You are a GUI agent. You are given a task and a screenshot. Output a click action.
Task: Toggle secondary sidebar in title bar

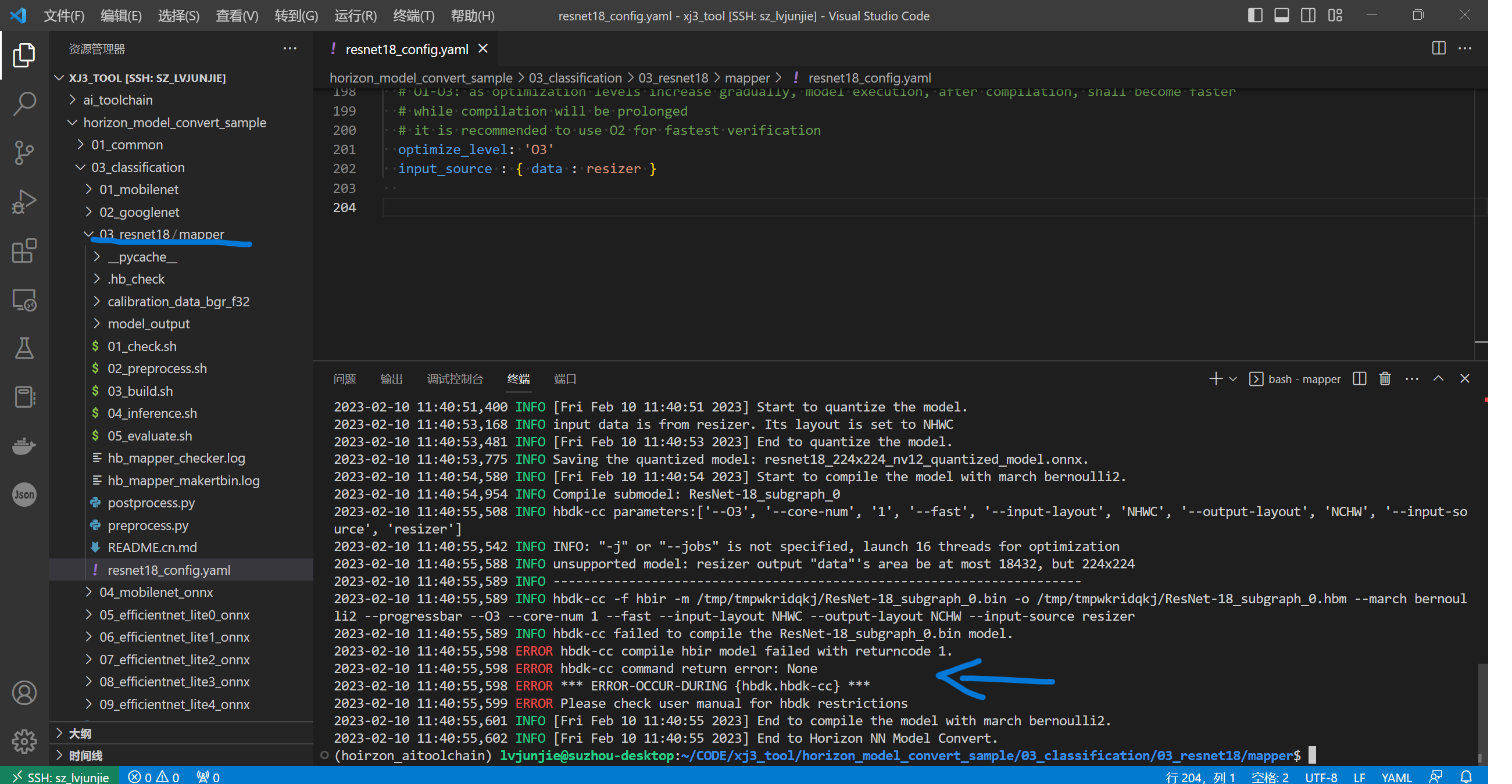pos(1308,15)
